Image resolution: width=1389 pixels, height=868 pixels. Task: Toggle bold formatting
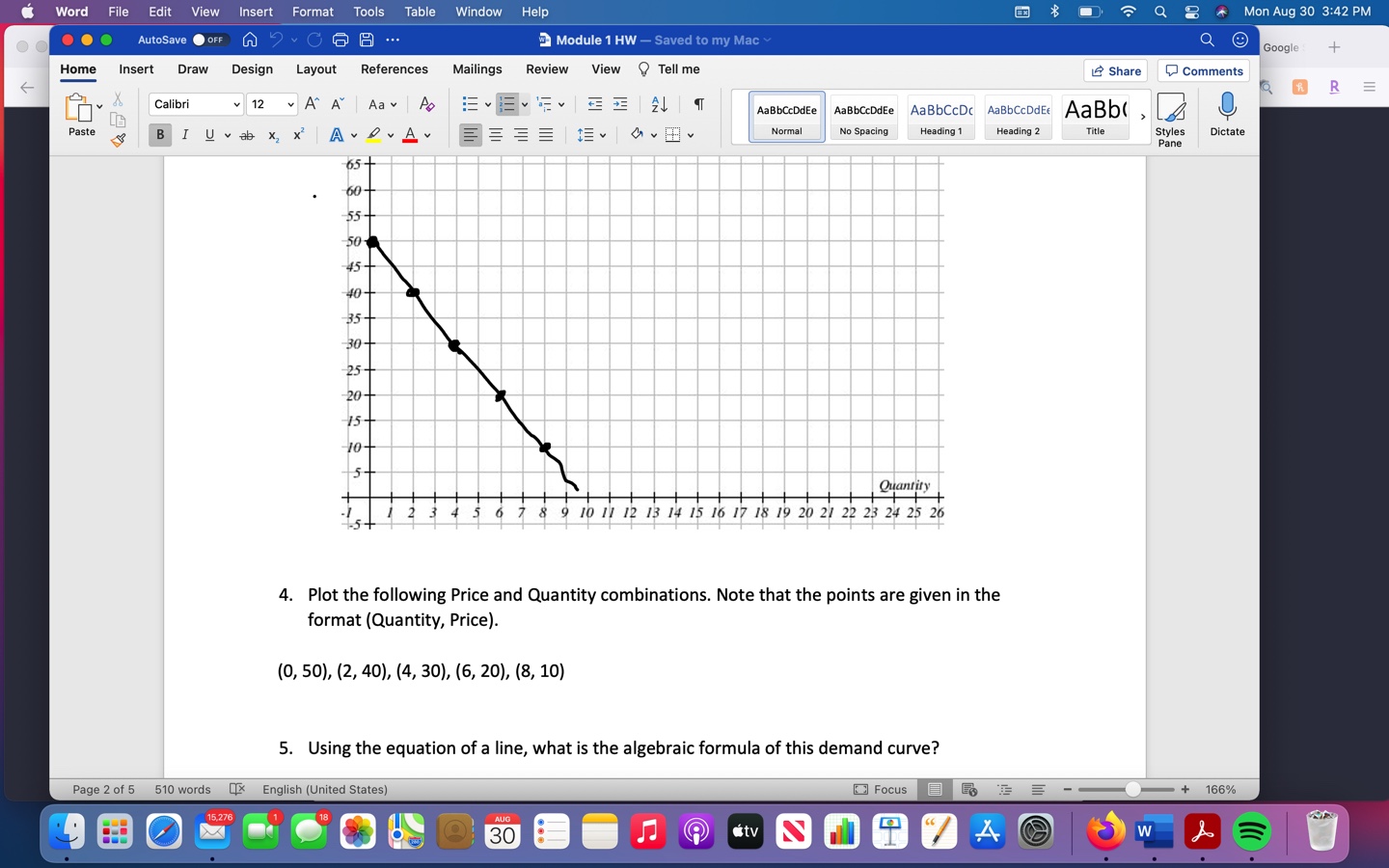pos(160,135)
